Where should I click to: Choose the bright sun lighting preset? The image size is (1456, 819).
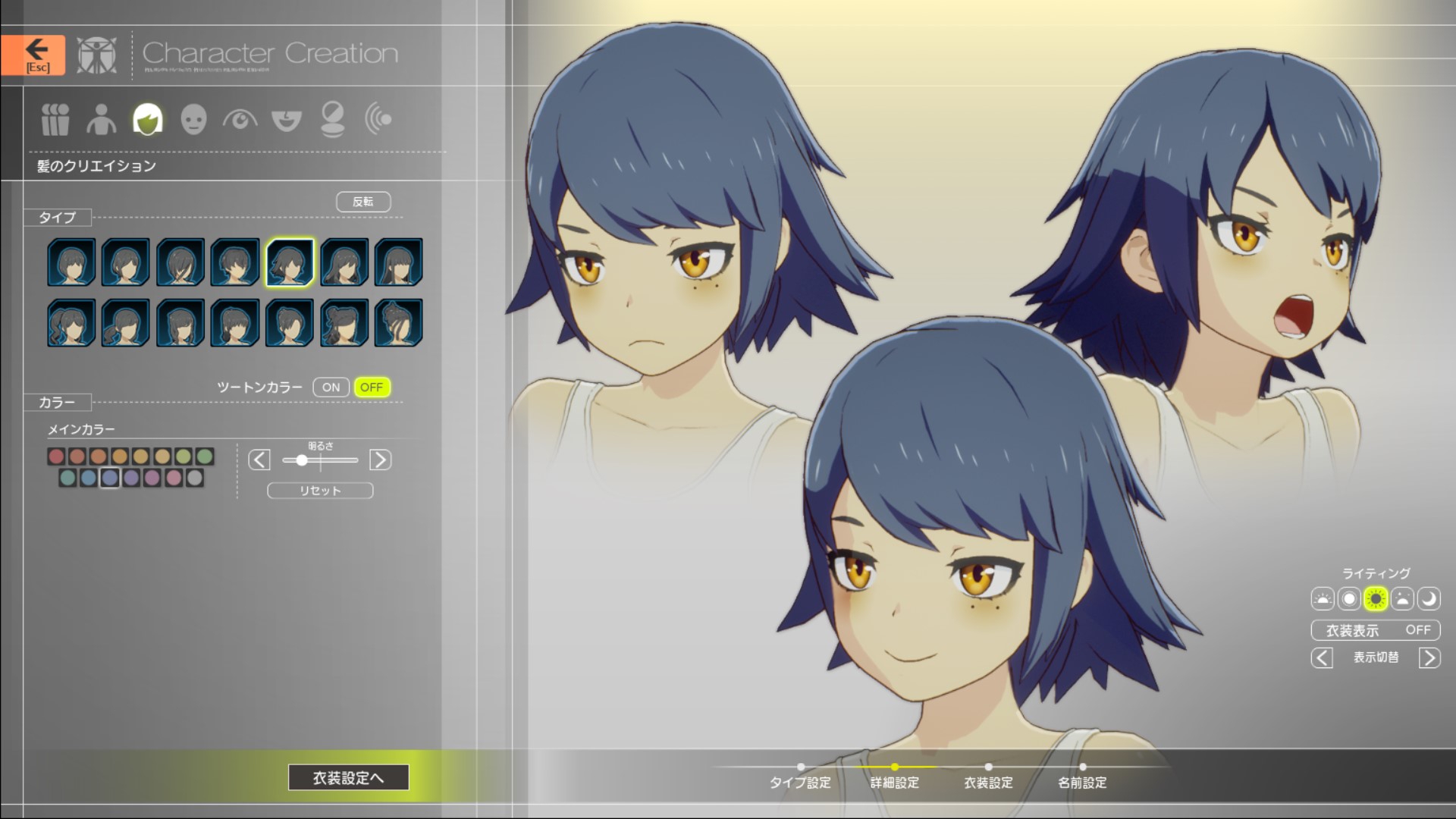click(x=1376, y=599)
